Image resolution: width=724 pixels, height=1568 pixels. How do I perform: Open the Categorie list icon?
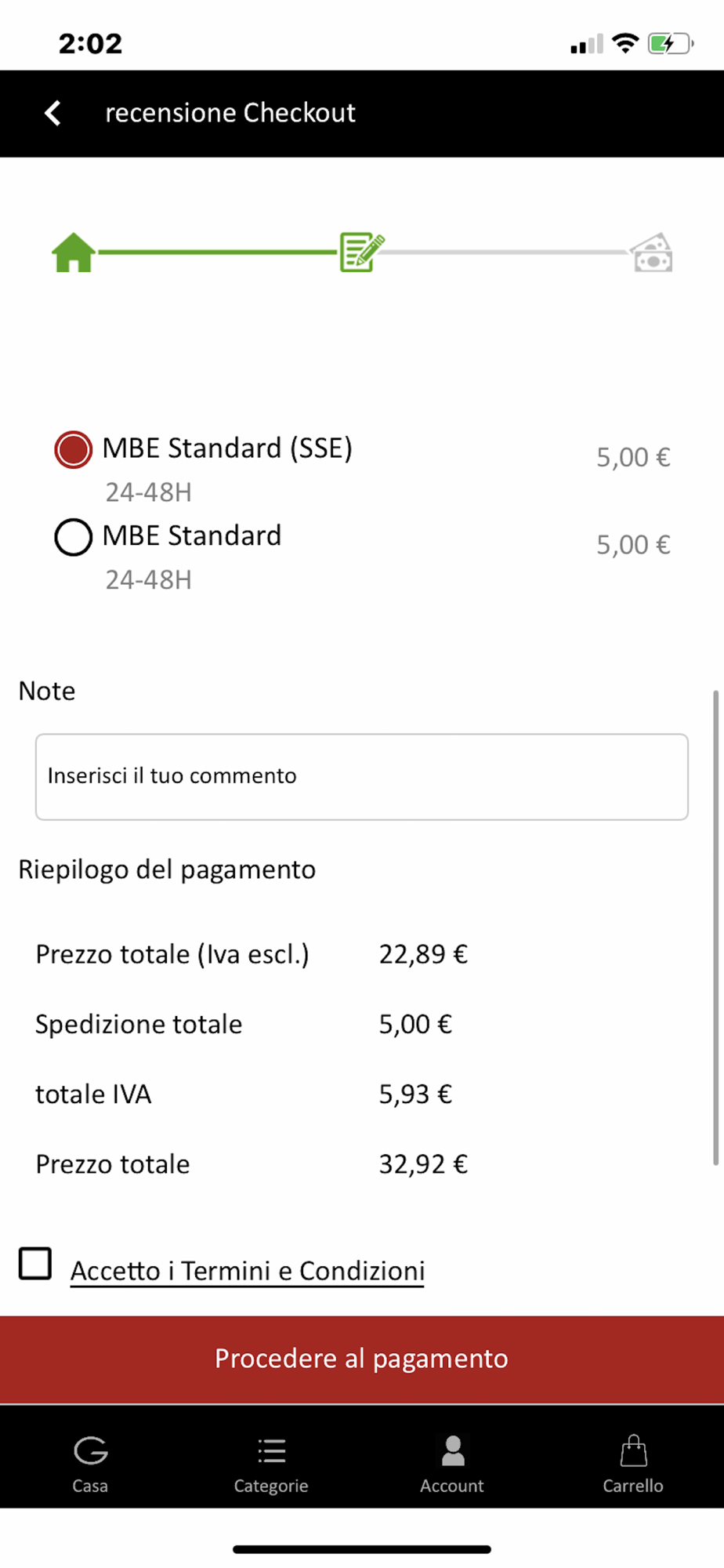pos(271,1451)
